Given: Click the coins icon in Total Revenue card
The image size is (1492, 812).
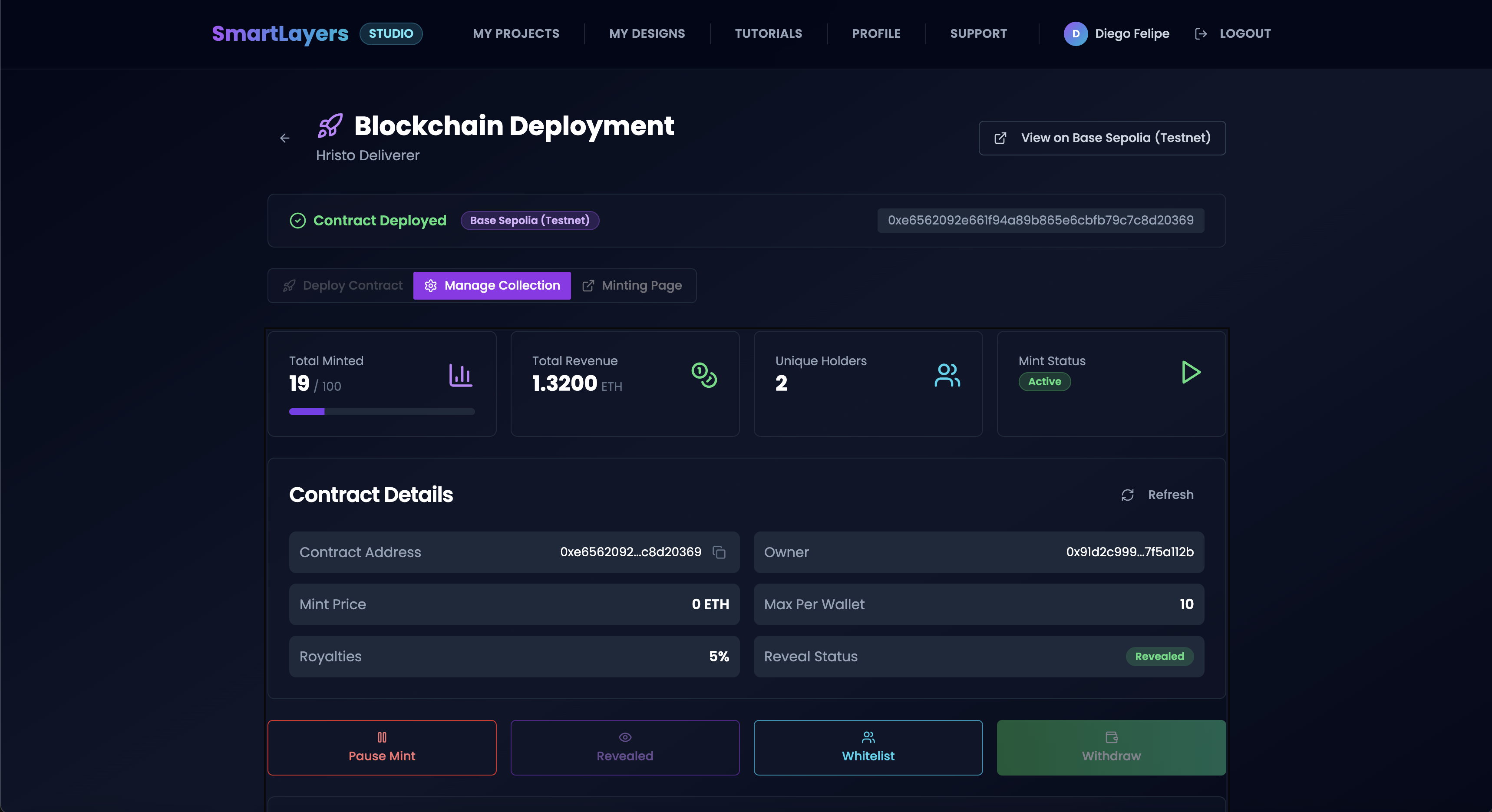Looking at the screenshot, I should 704,376.
